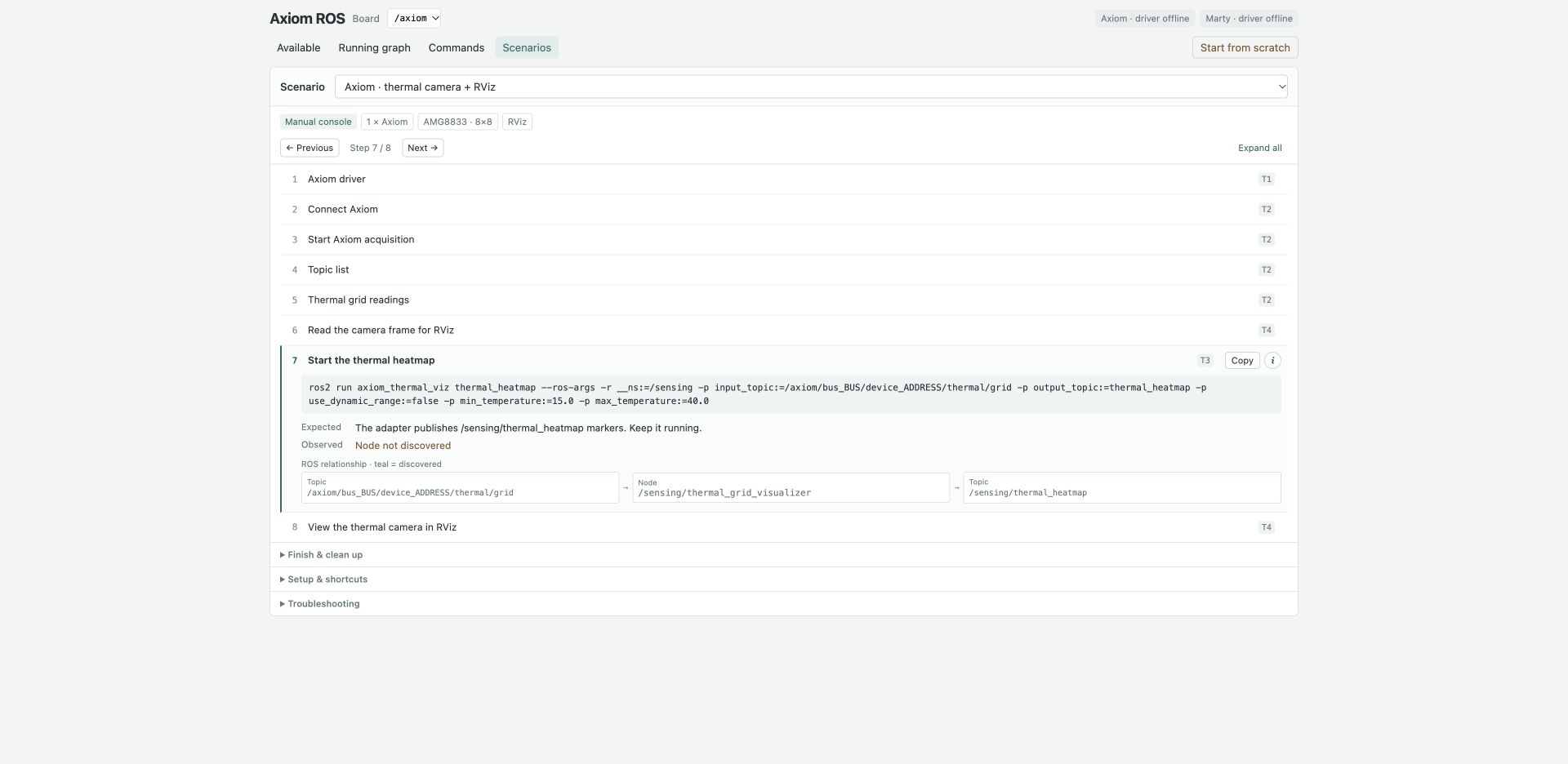This screenshot has width=1568, height=764.
Task: Open step 3 Start Axiom acquisition
Action: click(783, 239)
